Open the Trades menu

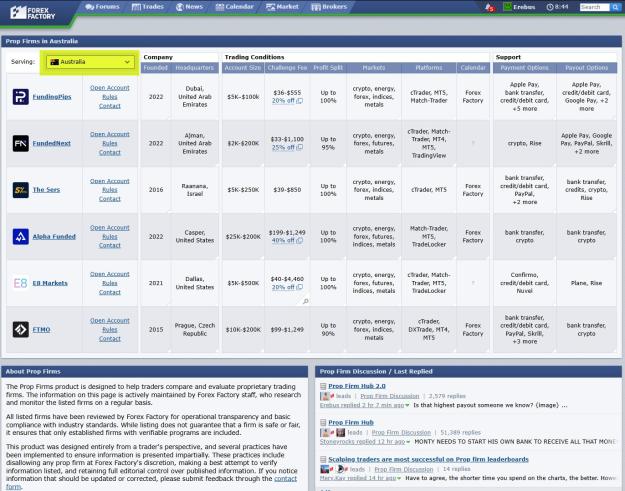point(147,7)
